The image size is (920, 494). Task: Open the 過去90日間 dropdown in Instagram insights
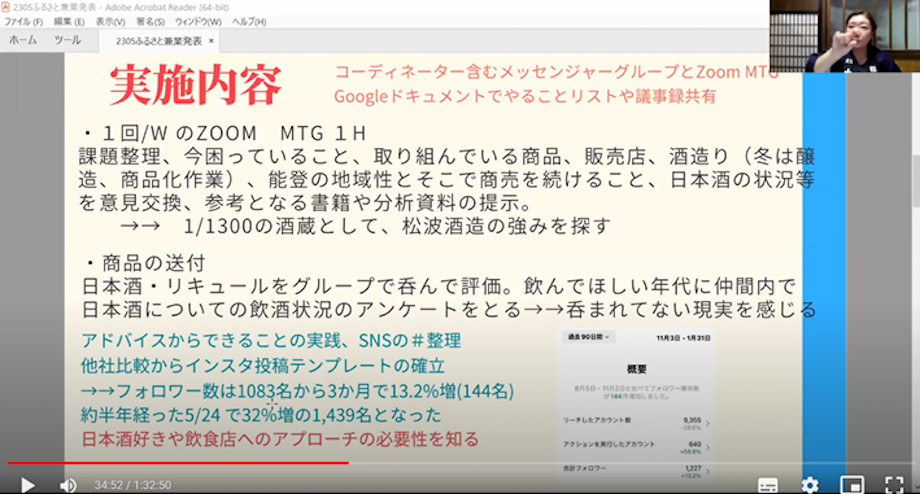tap(588, 337)
